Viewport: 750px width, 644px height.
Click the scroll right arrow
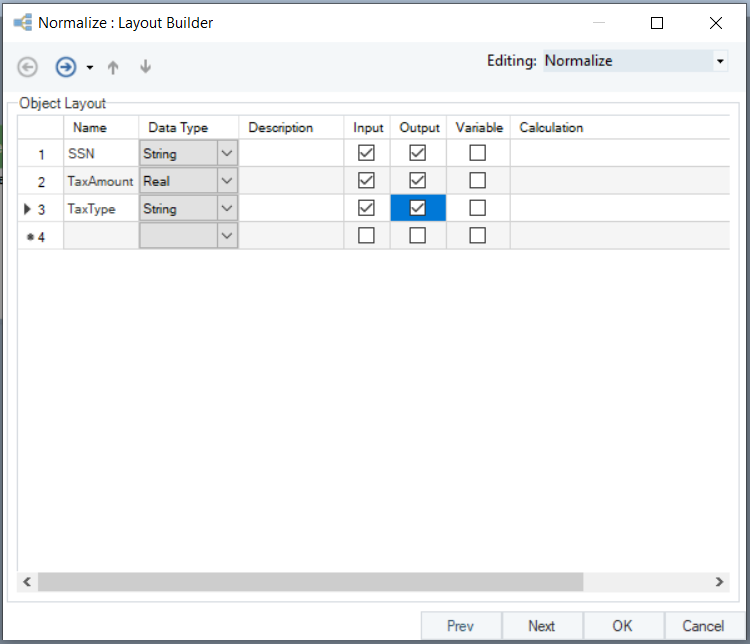(719, 582)
